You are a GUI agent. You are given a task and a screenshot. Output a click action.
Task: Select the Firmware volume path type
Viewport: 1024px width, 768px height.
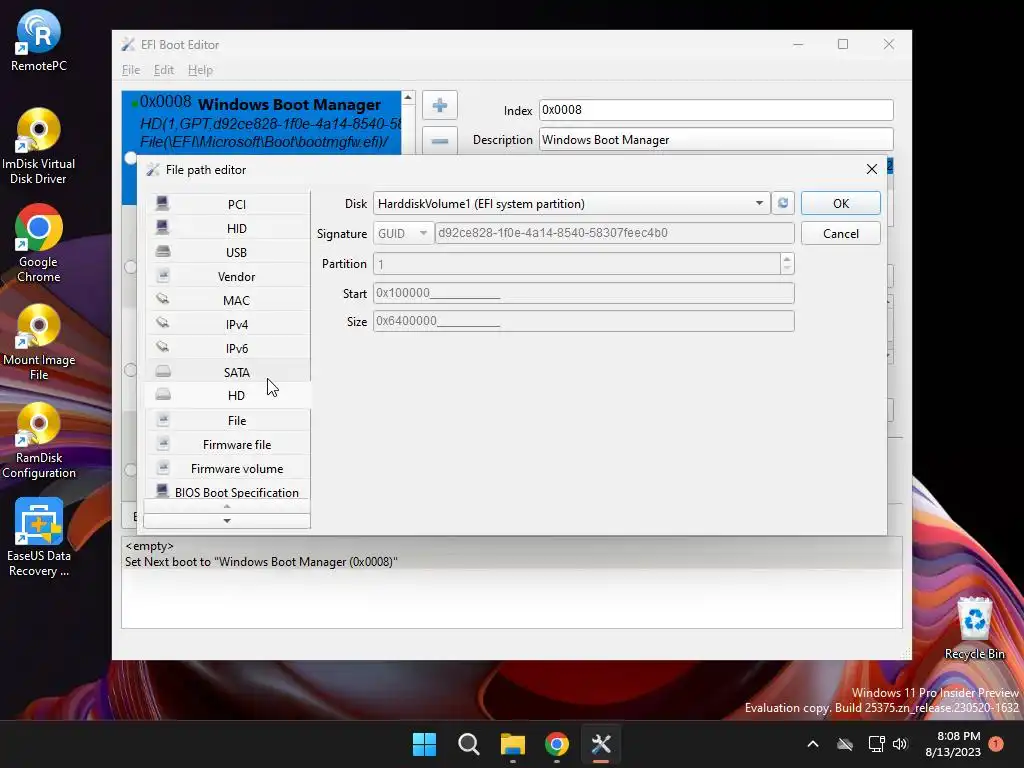227,469
